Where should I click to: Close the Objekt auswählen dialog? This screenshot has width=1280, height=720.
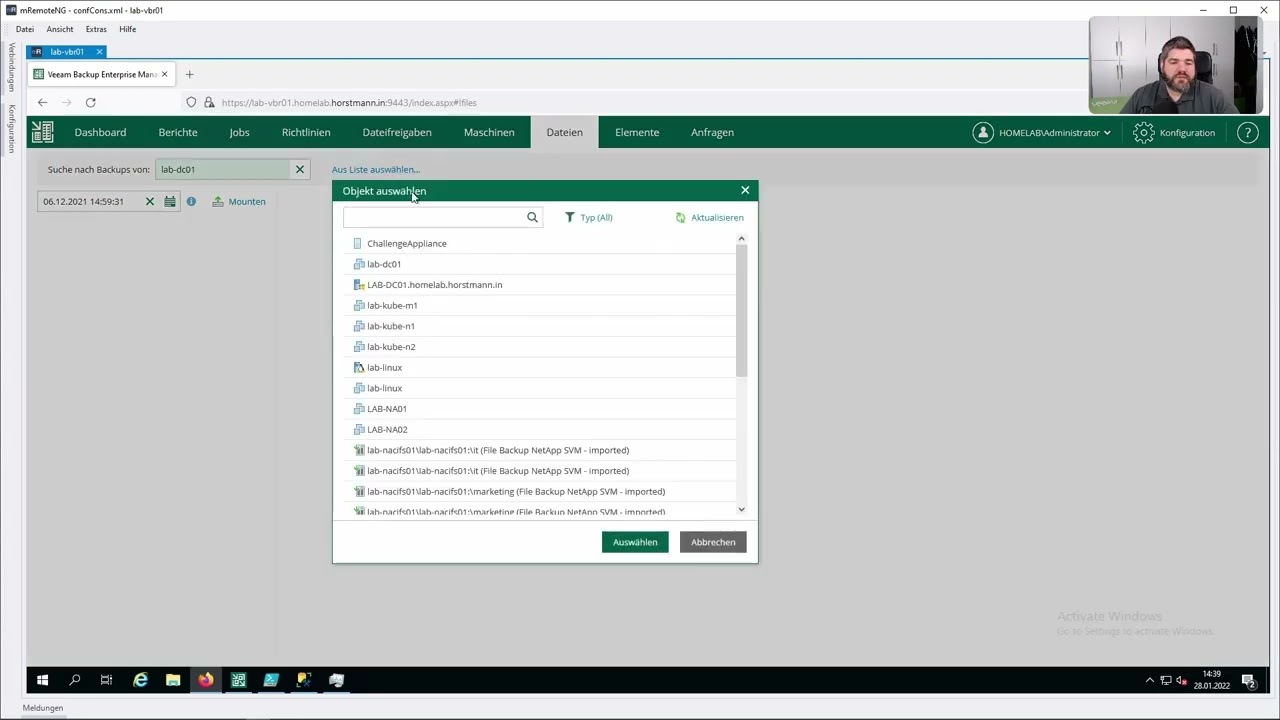coord(745,190)
